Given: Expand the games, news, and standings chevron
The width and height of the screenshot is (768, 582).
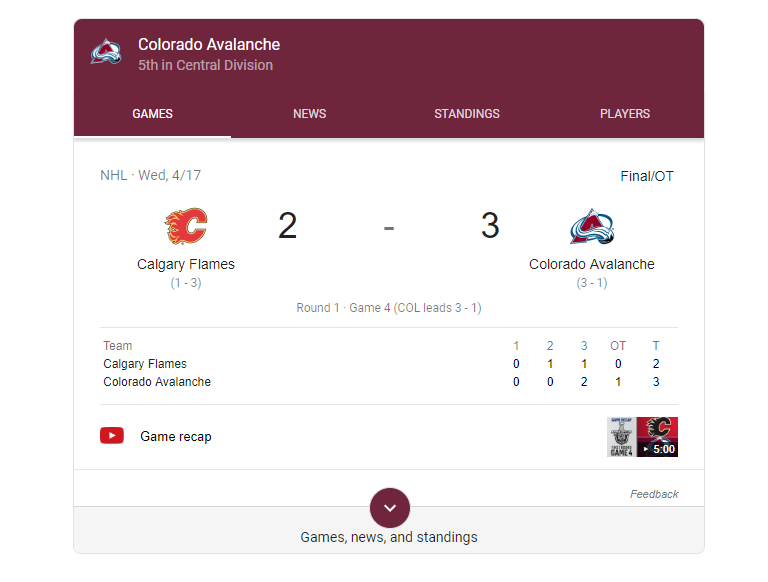Looking at the screenshot, I should [x=389, y=508].
